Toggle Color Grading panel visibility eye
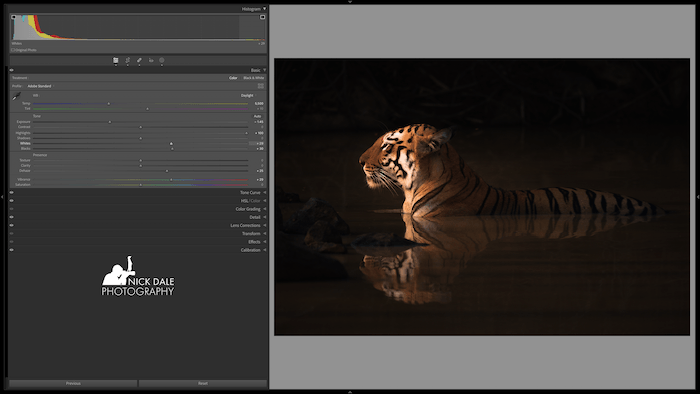Image resolution: width=700 pixels, height=394 pixels. click(12, 209)
